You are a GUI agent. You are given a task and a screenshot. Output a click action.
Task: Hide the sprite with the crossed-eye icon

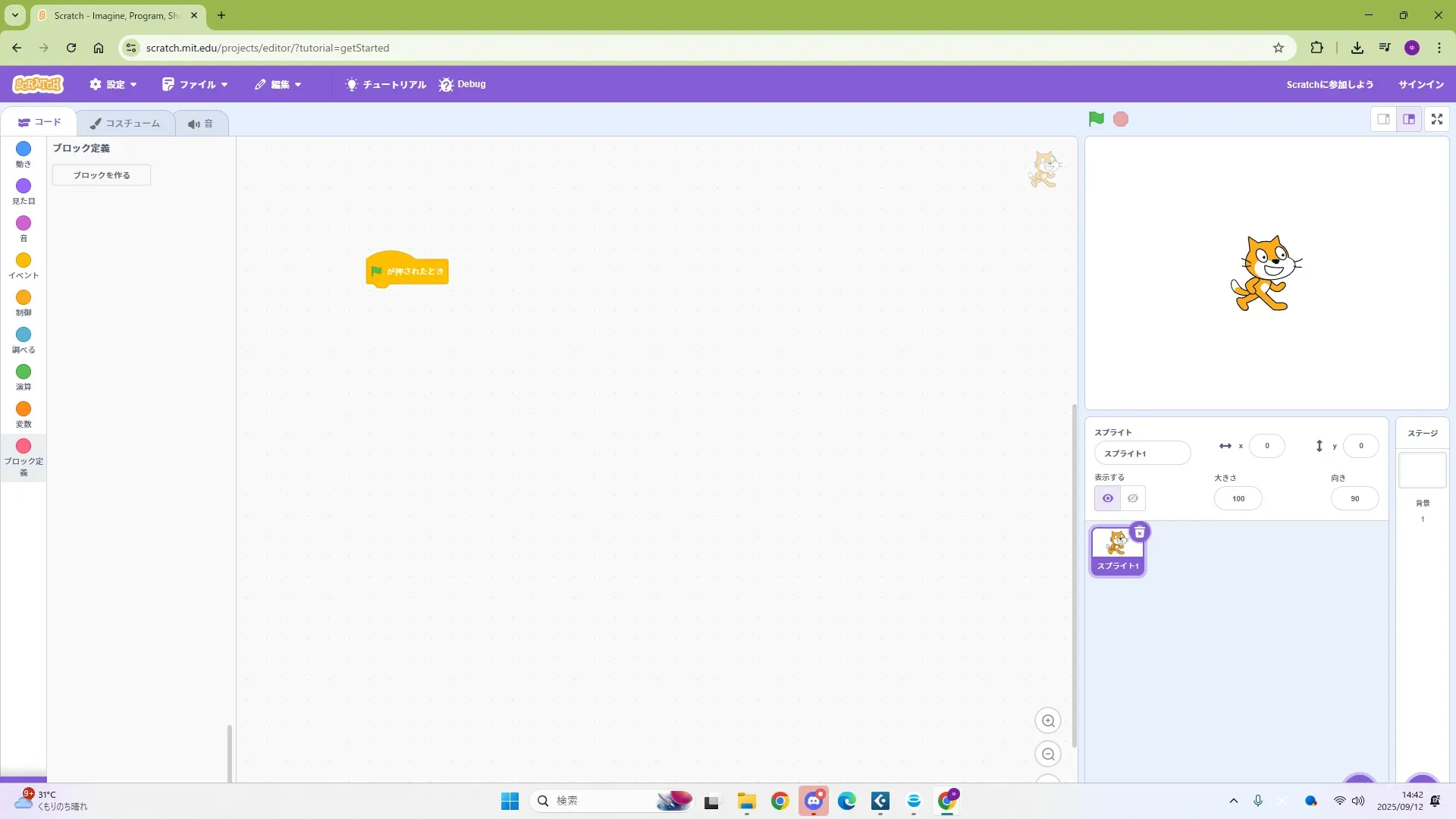[x=1133, y=498]
